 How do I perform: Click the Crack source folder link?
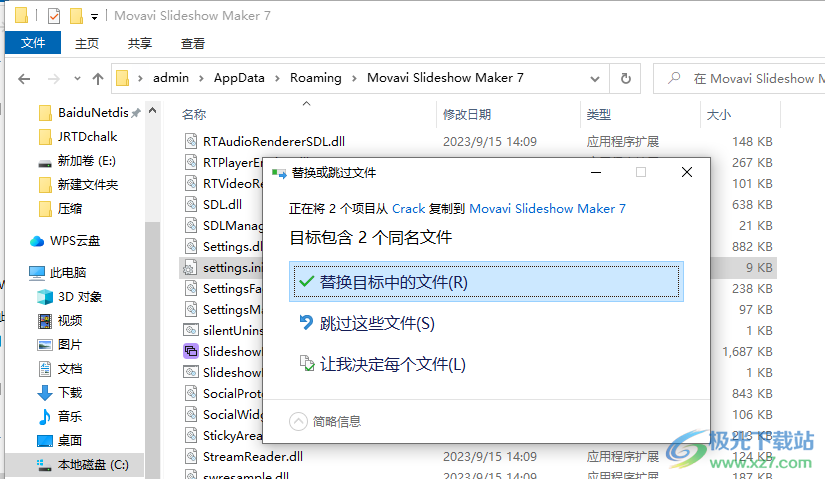tap(408, 208)
